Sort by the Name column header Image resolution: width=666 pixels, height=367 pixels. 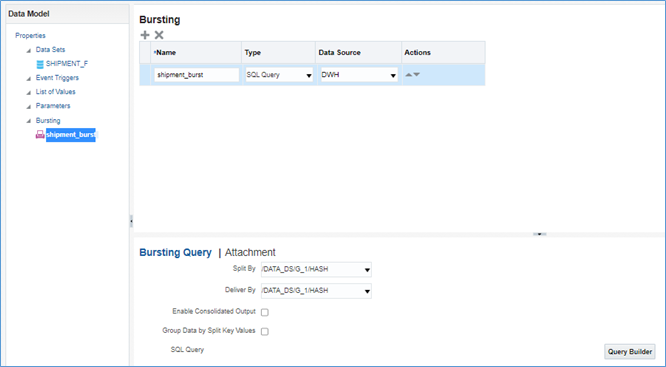196,53
